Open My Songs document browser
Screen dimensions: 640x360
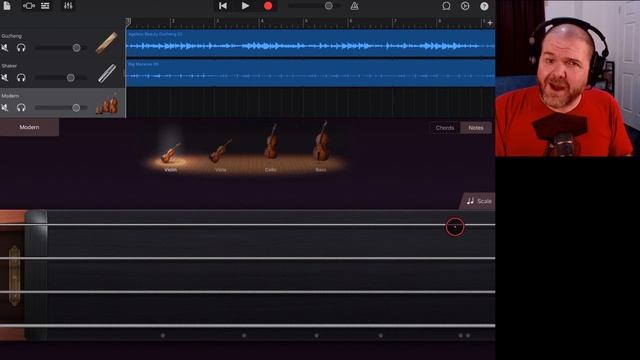click(x=7, y=6)
